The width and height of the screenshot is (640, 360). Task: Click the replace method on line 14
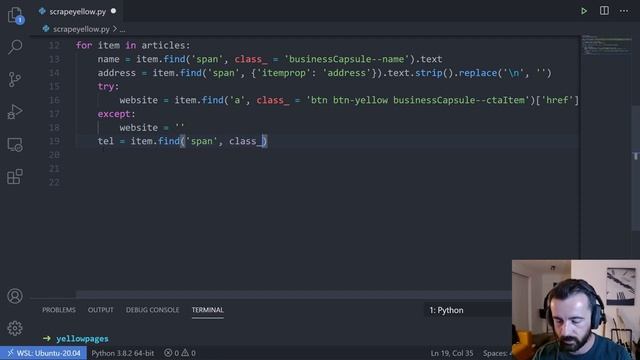click(478, 73)
